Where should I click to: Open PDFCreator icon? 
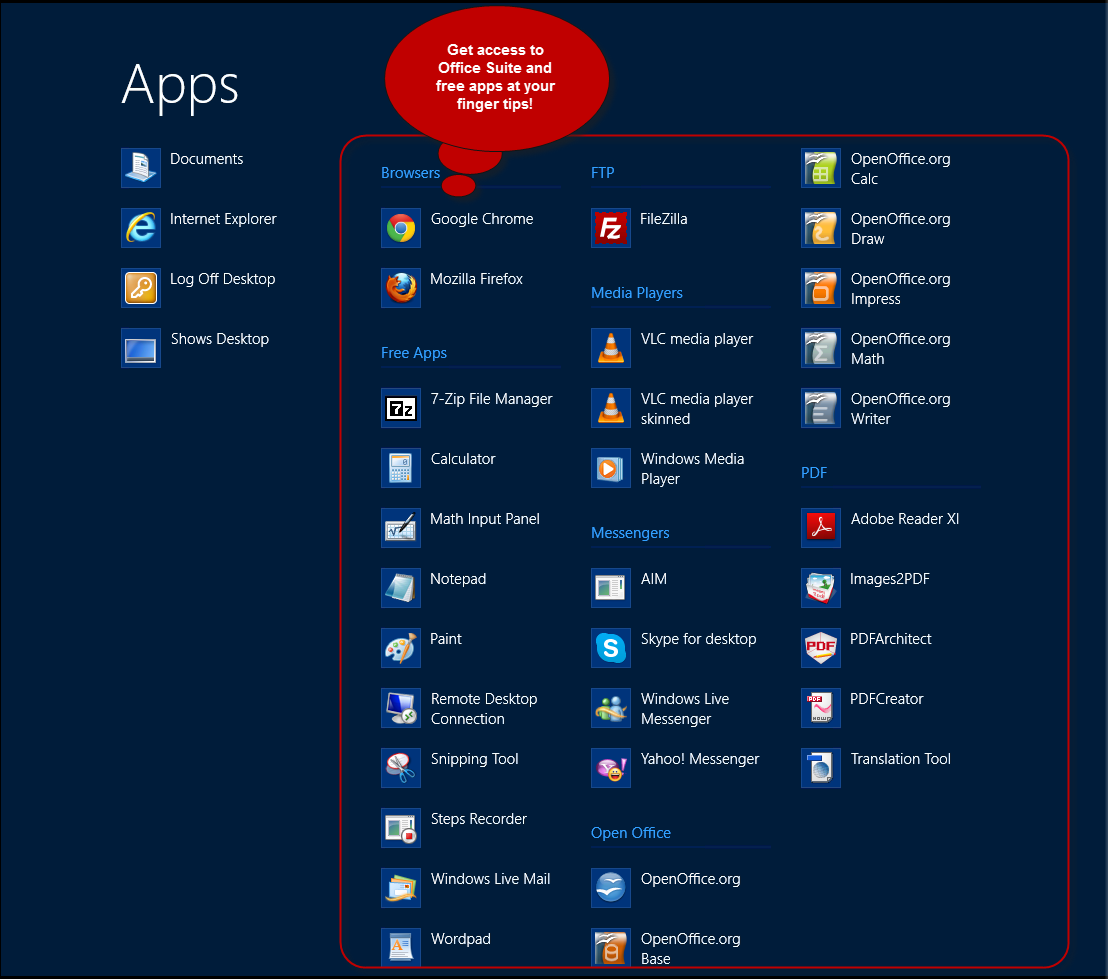[x=820, y=709]
